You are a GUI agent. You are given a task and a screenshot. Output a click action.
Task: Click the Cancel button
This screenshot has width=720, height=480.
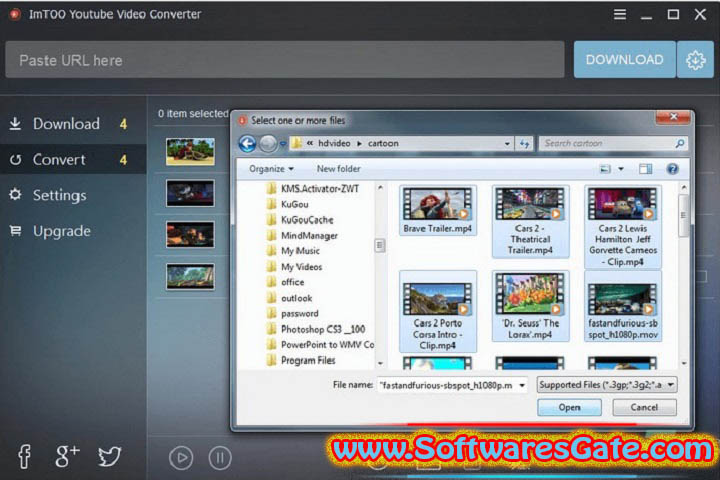(x=644, y=407)
